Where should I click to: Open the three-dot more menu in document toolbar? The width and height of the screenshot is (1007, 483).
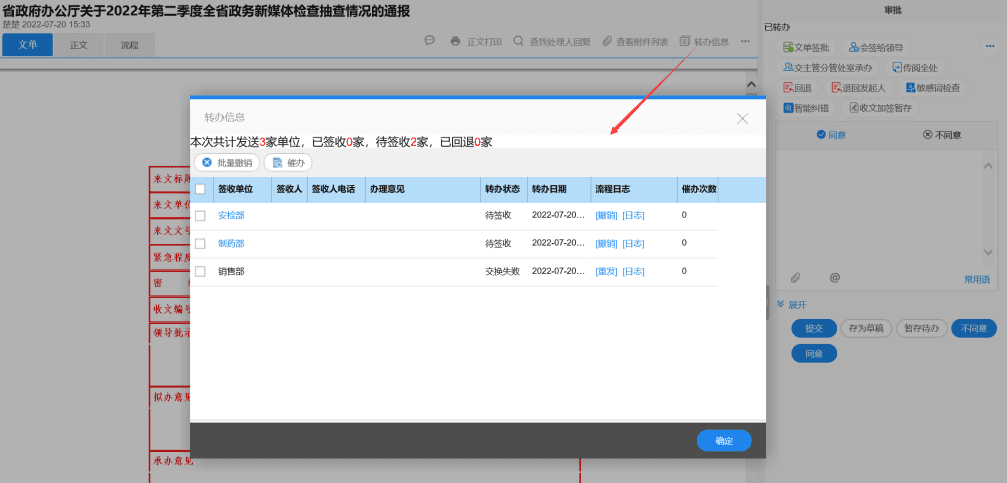point(745,41)
